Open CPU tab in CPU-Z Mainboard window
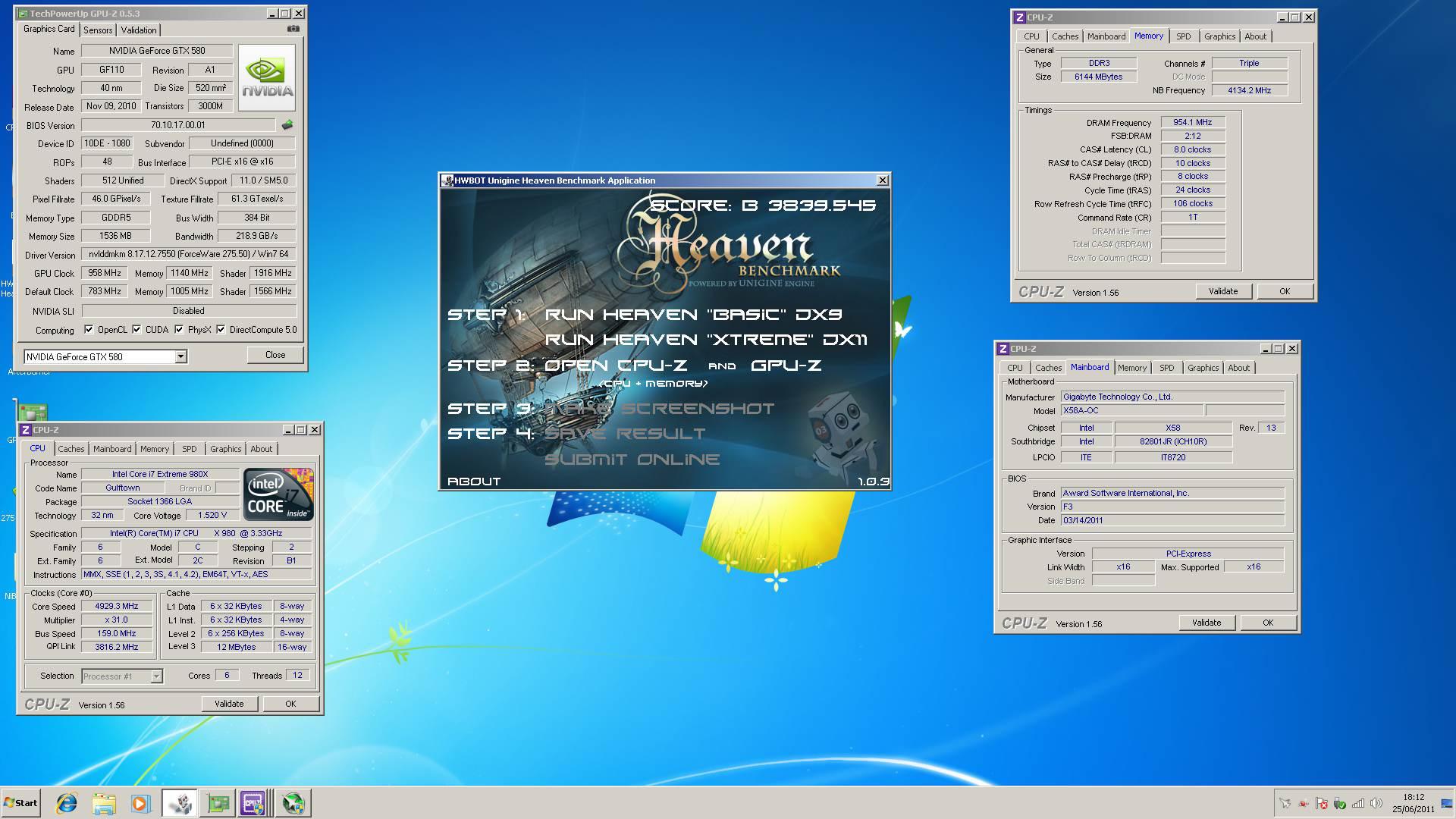Viewport: 1456px width, 819px height. [x=1015, y=368]
